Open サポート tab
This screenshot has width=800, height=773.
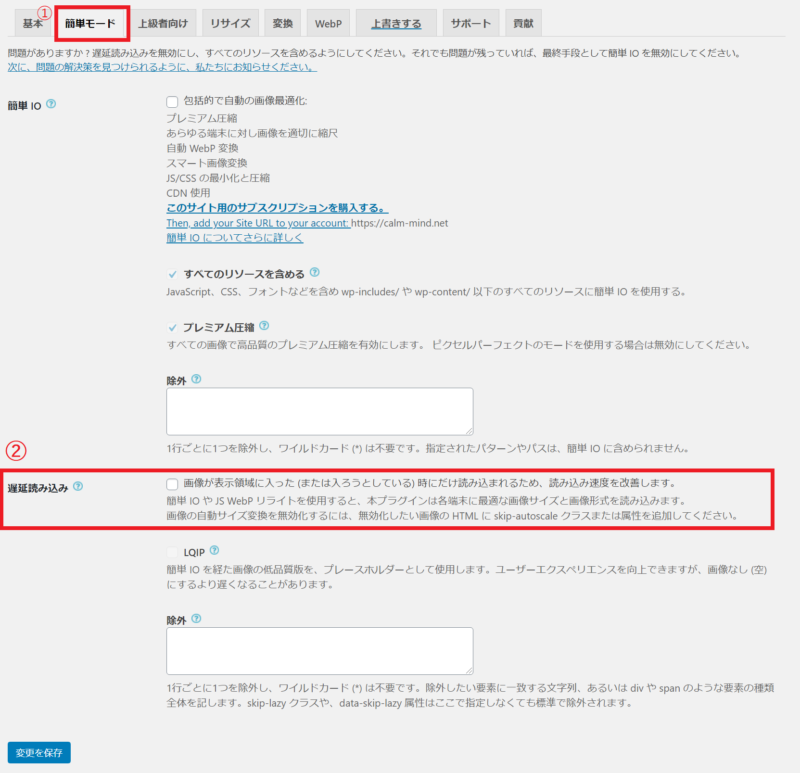[470, 23]
